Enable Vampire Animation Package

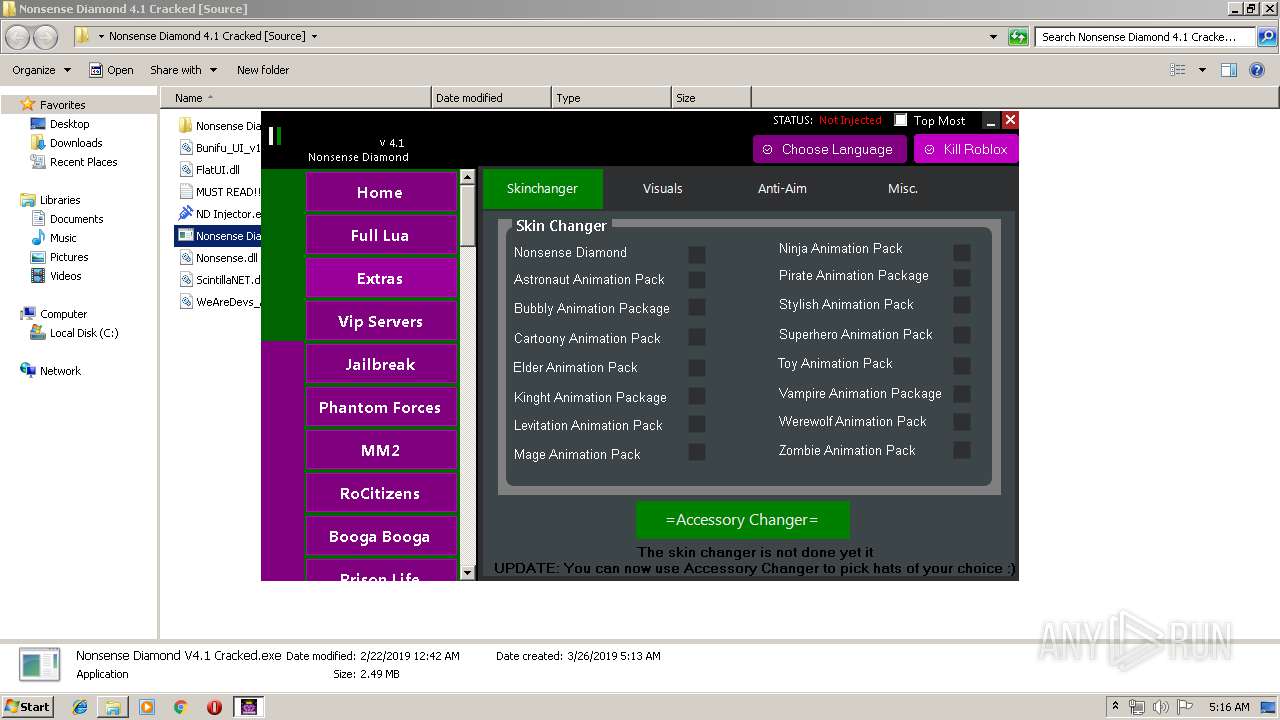coord(962,394)
